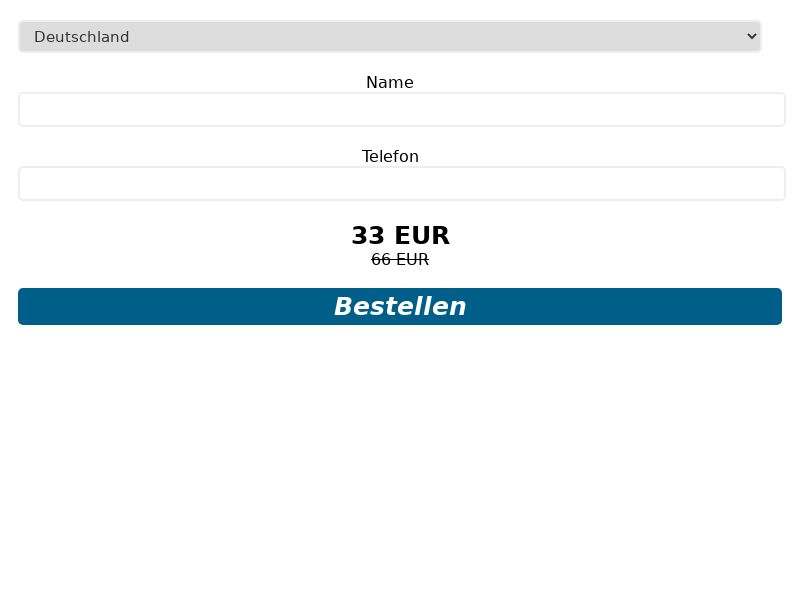This screenshot has width=800, height=600.
Task: Click the 33 EUR price text
Action: pyautogui.click(x=400, y=236)
